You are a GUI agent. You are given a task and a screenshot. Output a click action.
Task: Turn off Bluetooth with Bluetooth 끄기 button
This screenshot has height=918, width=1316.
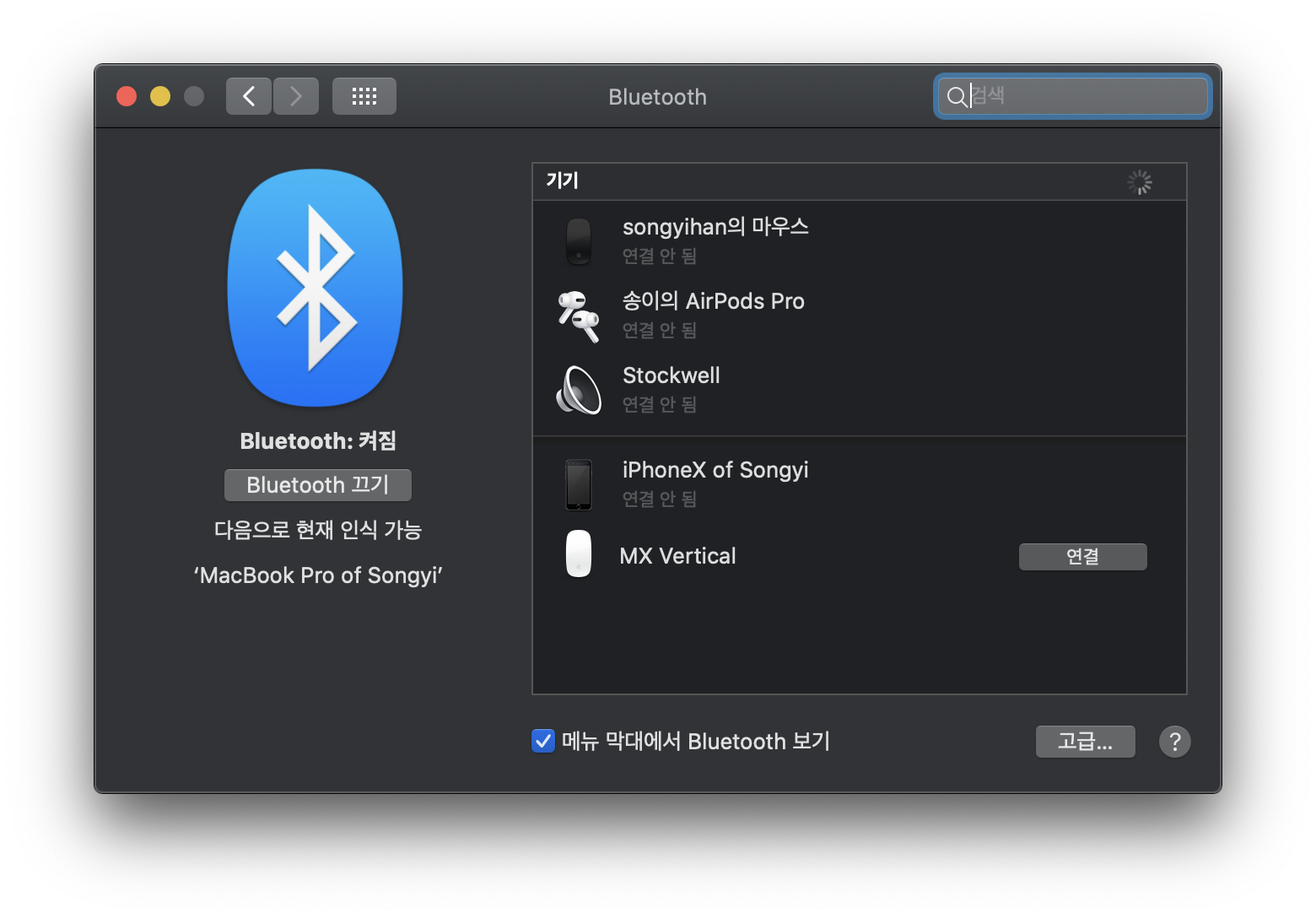318,485
